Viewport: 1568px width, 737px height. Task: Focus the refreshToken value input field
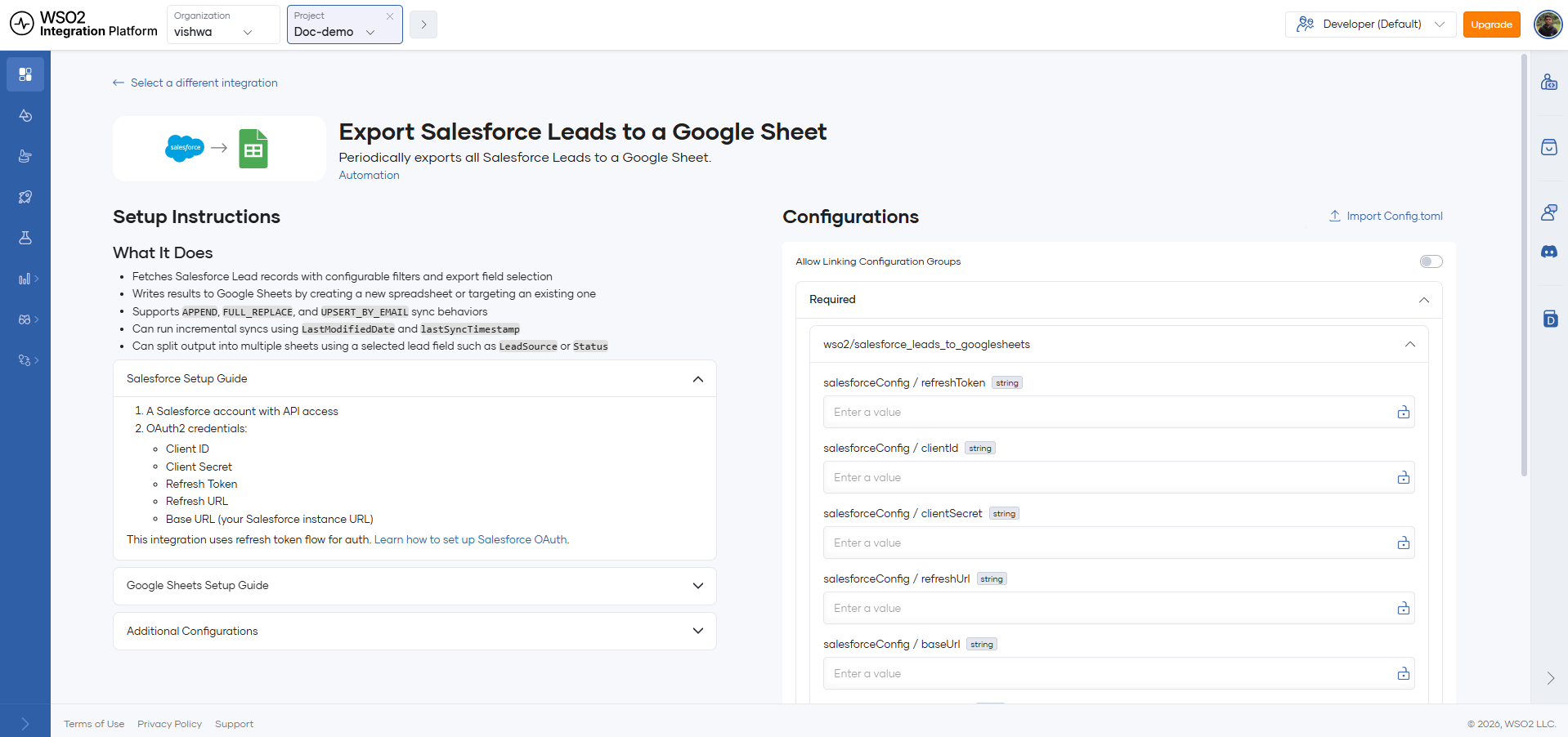tap(1118, 413)
